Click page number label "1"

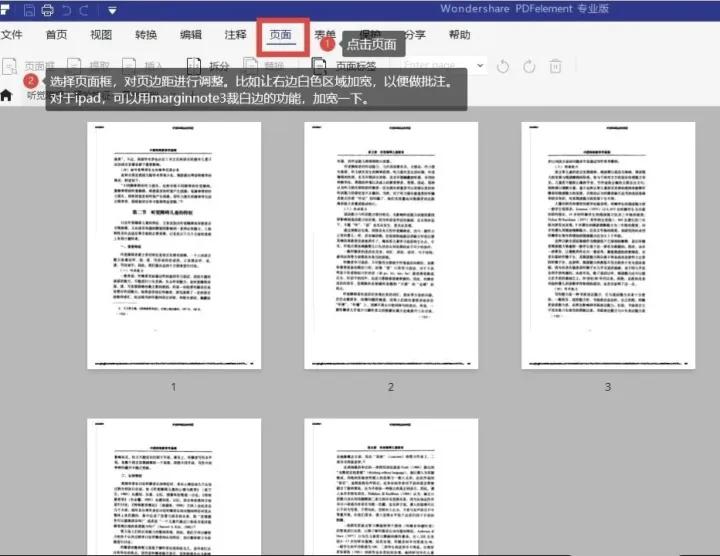pos(174,387)
